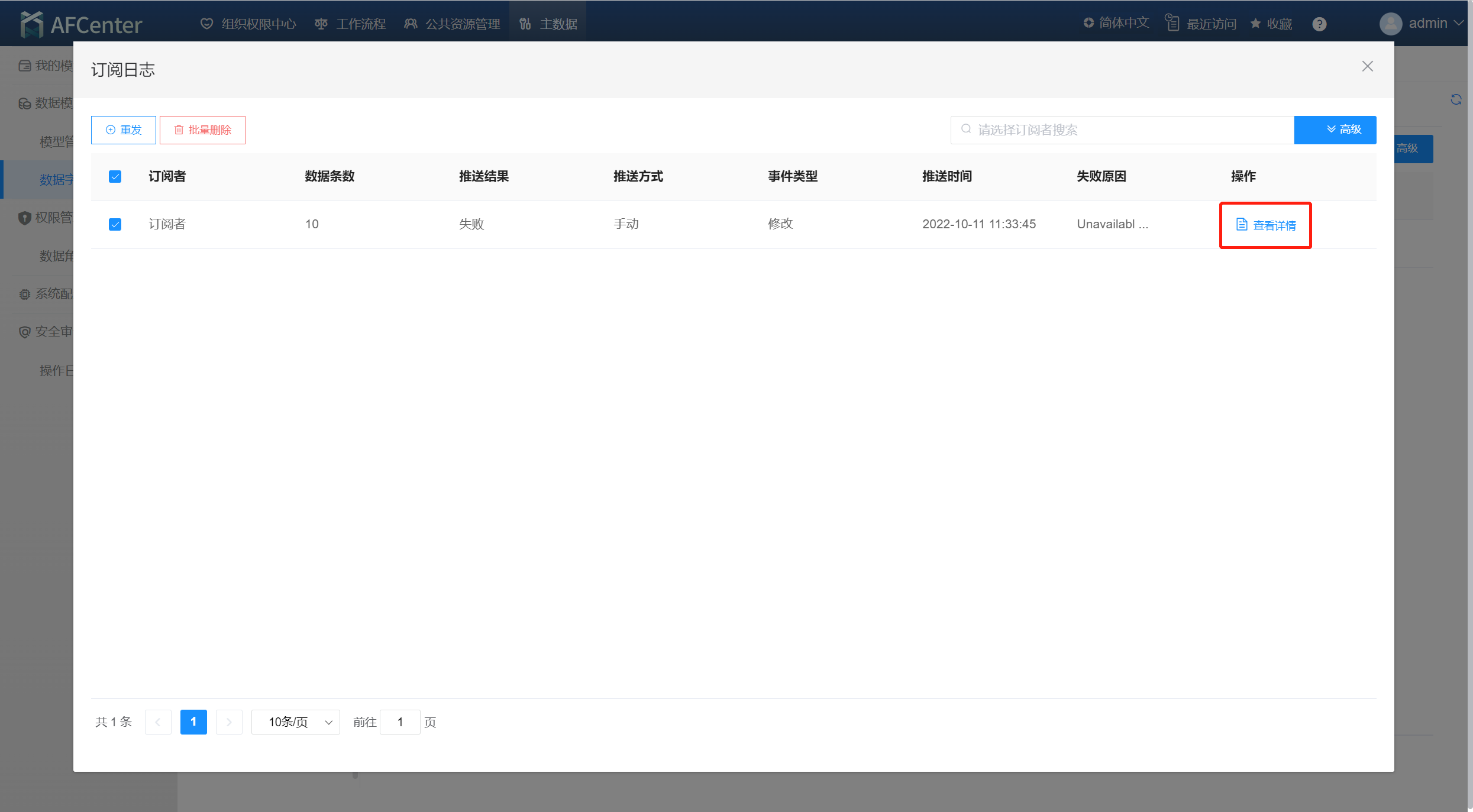Click the 失败 push result cell
Viewport: 1473px width, 812px height.
coord(471,224)
